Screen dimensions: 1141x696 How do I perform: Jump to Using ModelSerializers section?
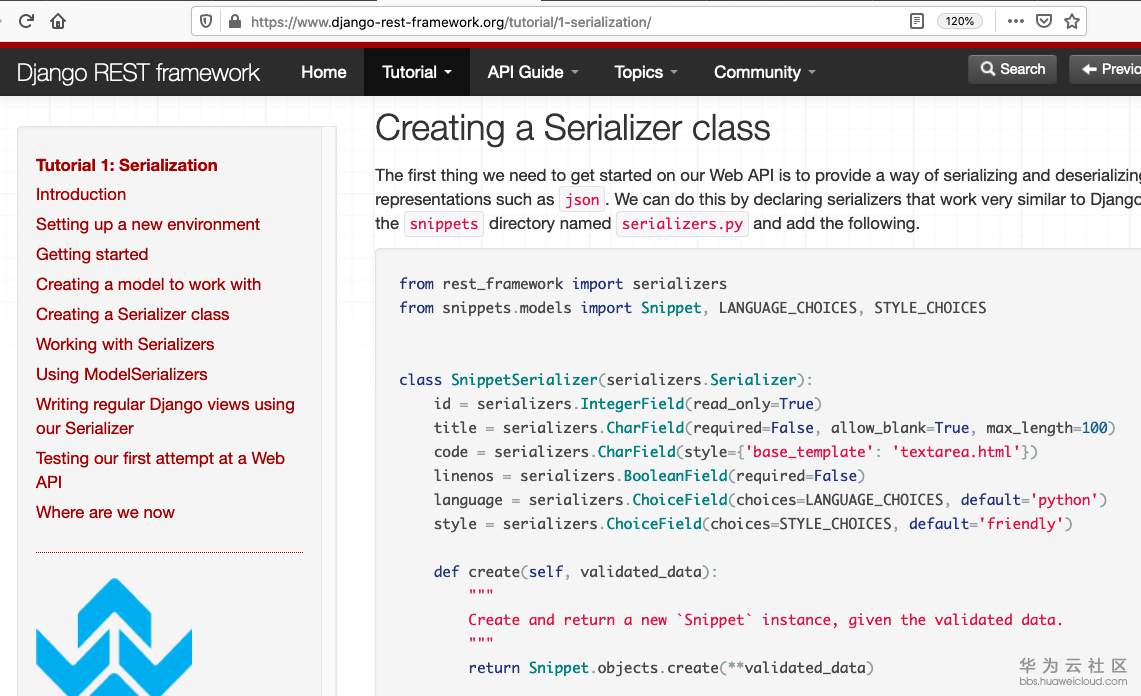point(122,374)
